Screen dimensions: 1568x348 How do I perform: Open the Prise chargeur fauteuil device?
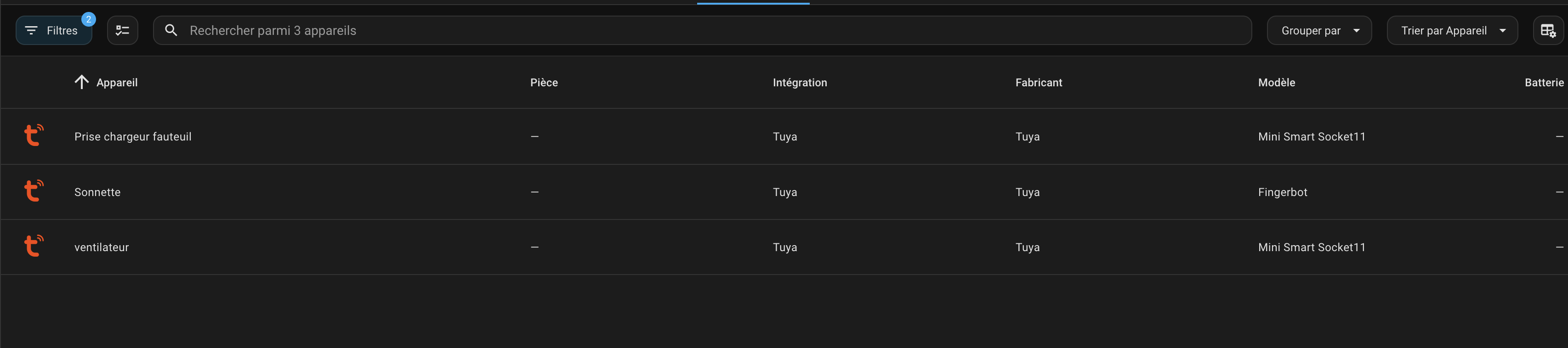(x=784, y=136)
